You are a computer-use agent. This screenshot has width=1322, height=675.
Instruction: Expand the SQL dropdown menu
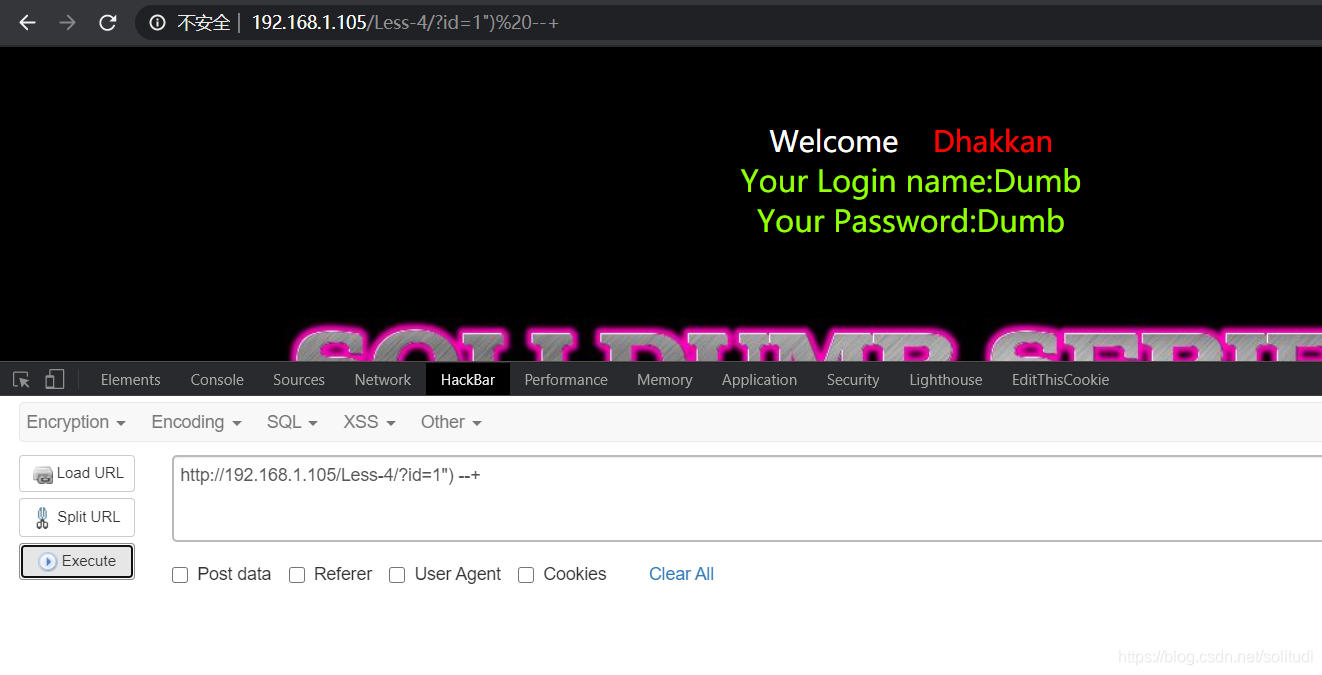click(x=292, y=422)
